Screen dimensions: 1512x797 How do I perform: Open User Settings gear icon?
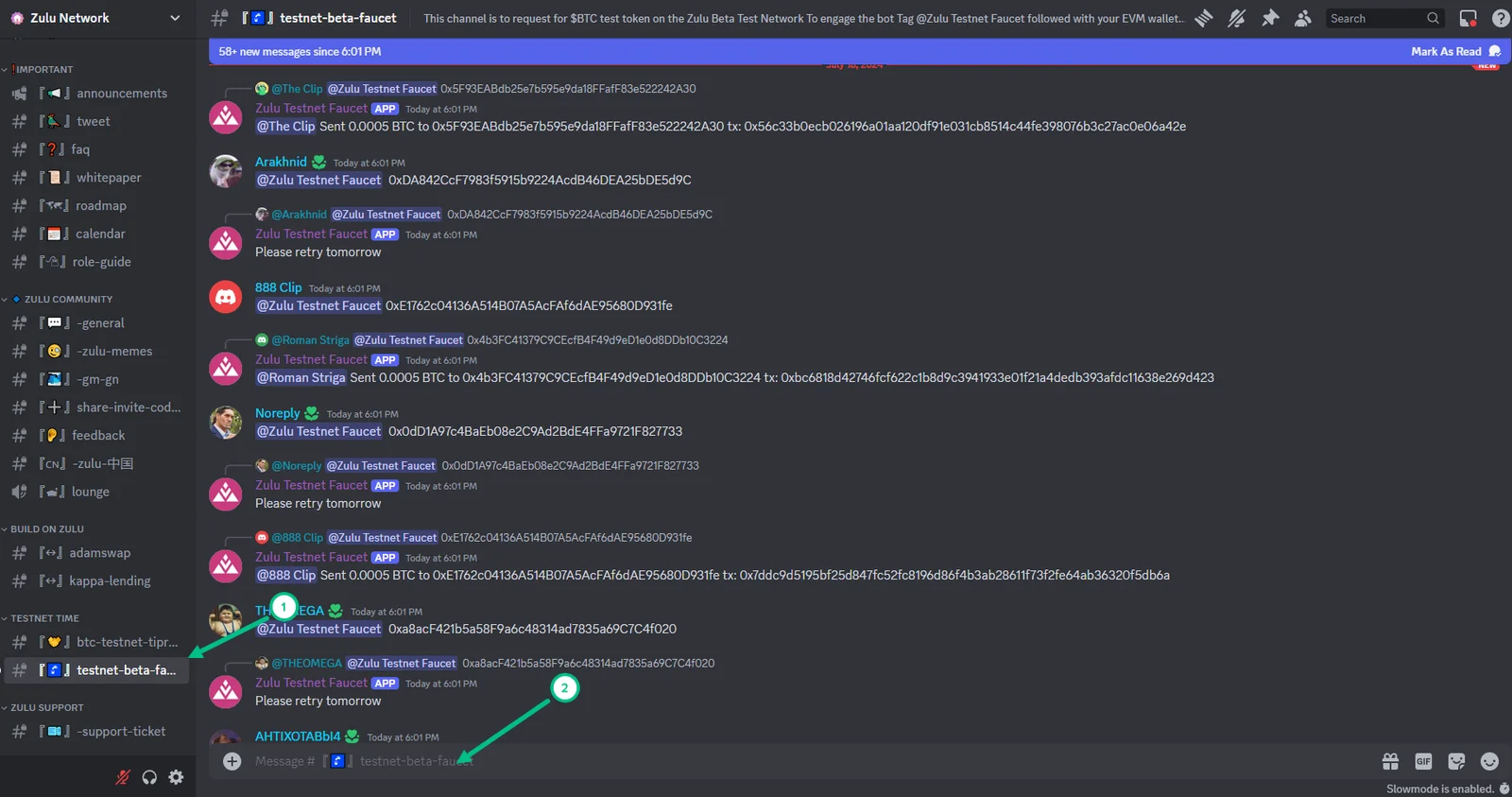tap(176, 777)
